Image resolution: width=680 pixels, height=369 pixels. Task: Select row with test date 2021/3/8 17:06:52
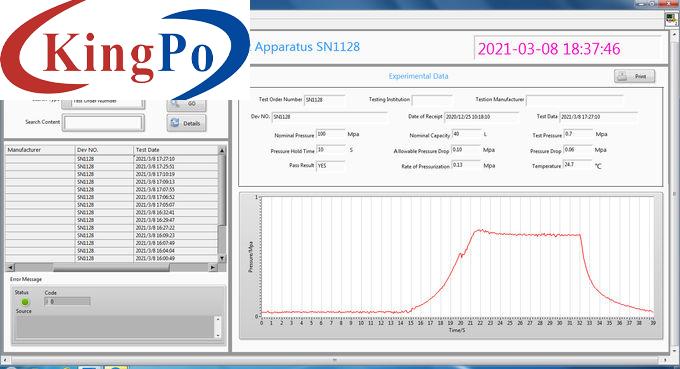pos(111,197)
